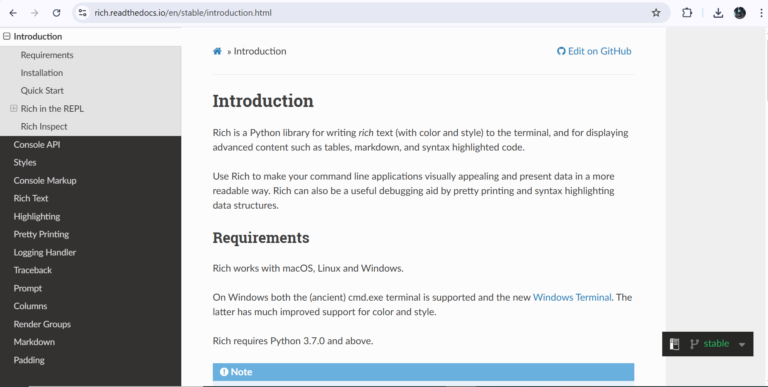
Task: Click text 'Rich works with macOS, Linux and Windows.'
Action: (308, 268)
